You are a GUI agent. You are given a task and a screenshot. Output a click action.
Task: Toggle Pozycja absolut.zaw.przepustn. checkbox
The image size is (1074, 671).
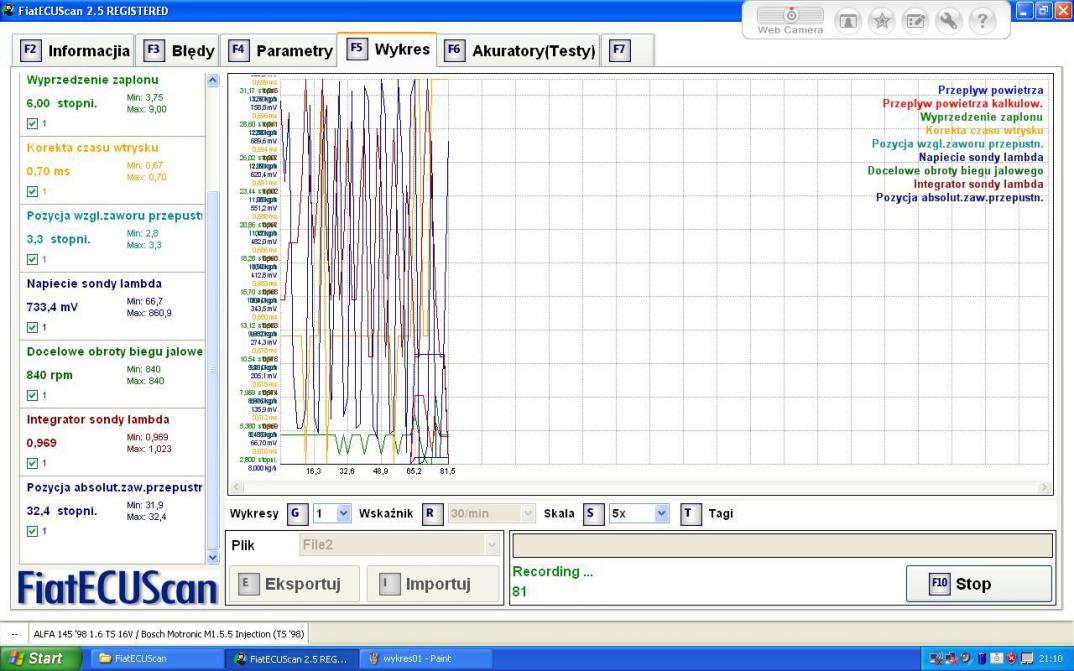32,531
